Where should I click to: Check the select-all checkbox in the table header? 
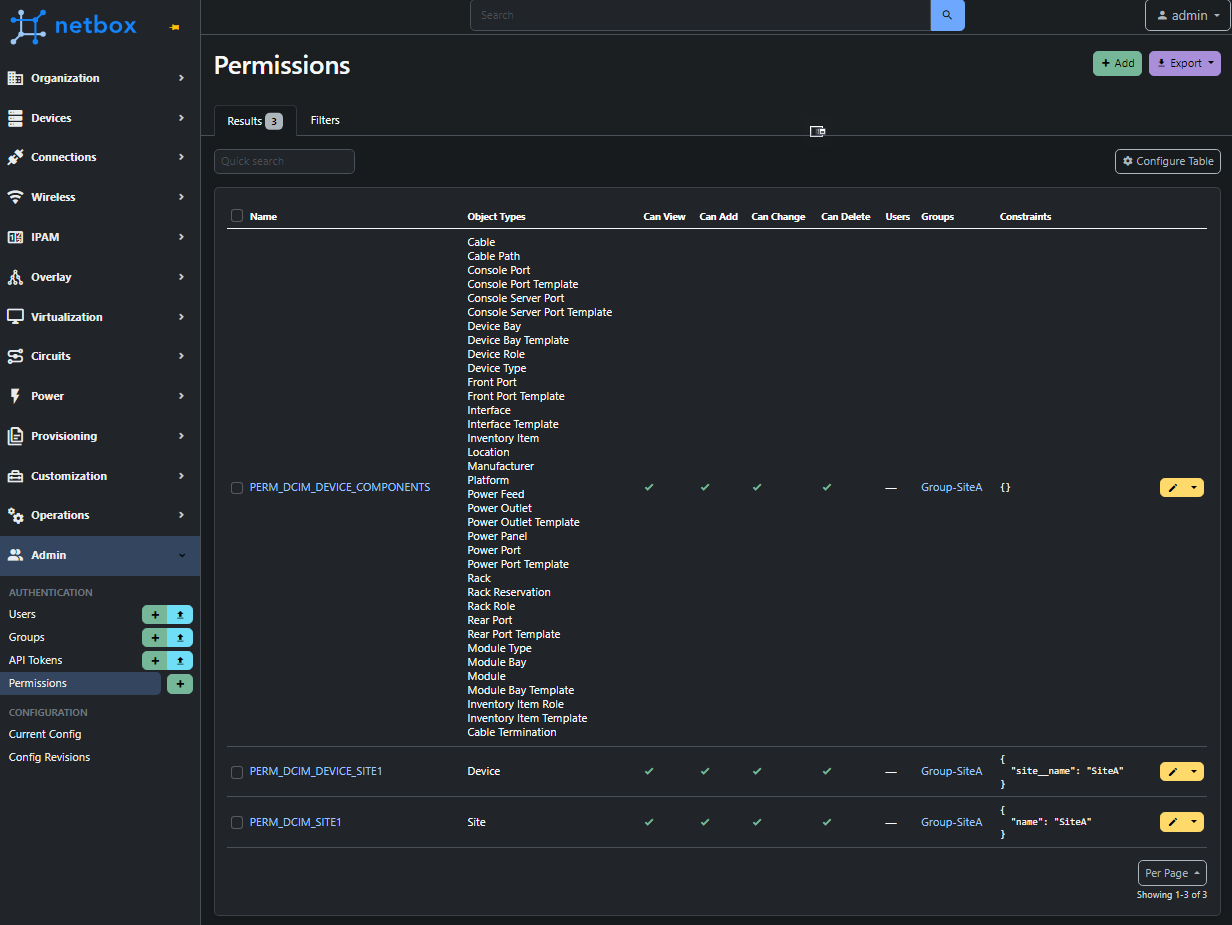[x=236, y=215]
